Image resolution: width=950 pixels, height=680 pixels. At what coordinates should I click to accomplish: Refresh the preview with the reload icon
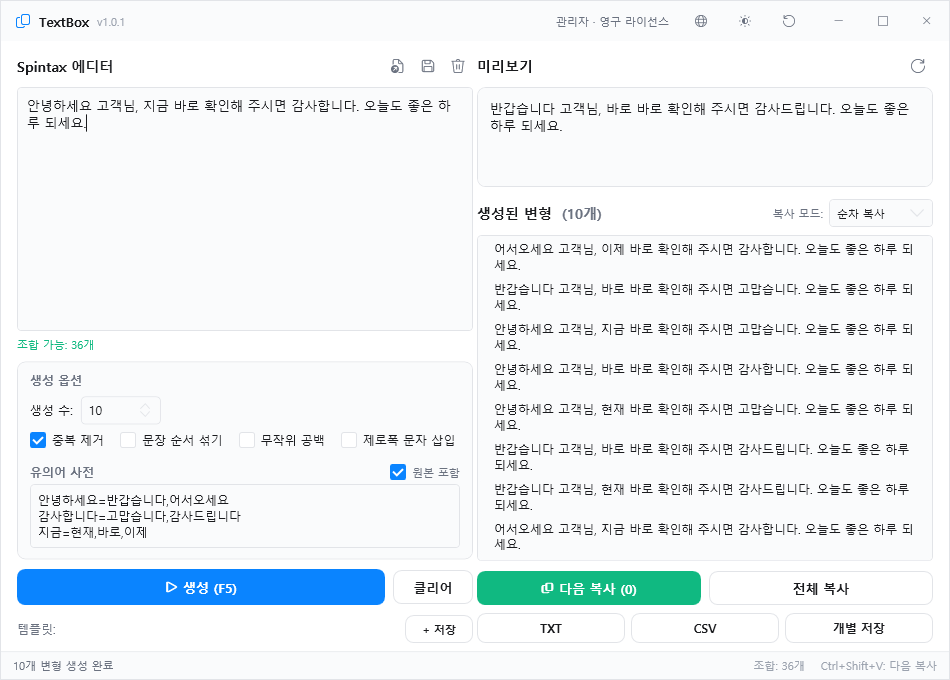(918, 66)
